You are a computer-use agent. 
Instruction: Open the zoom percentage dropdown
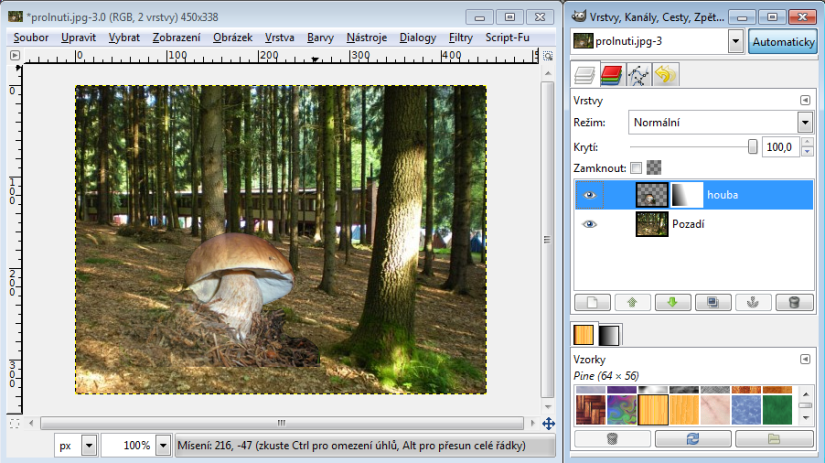(x=163, y=446)
